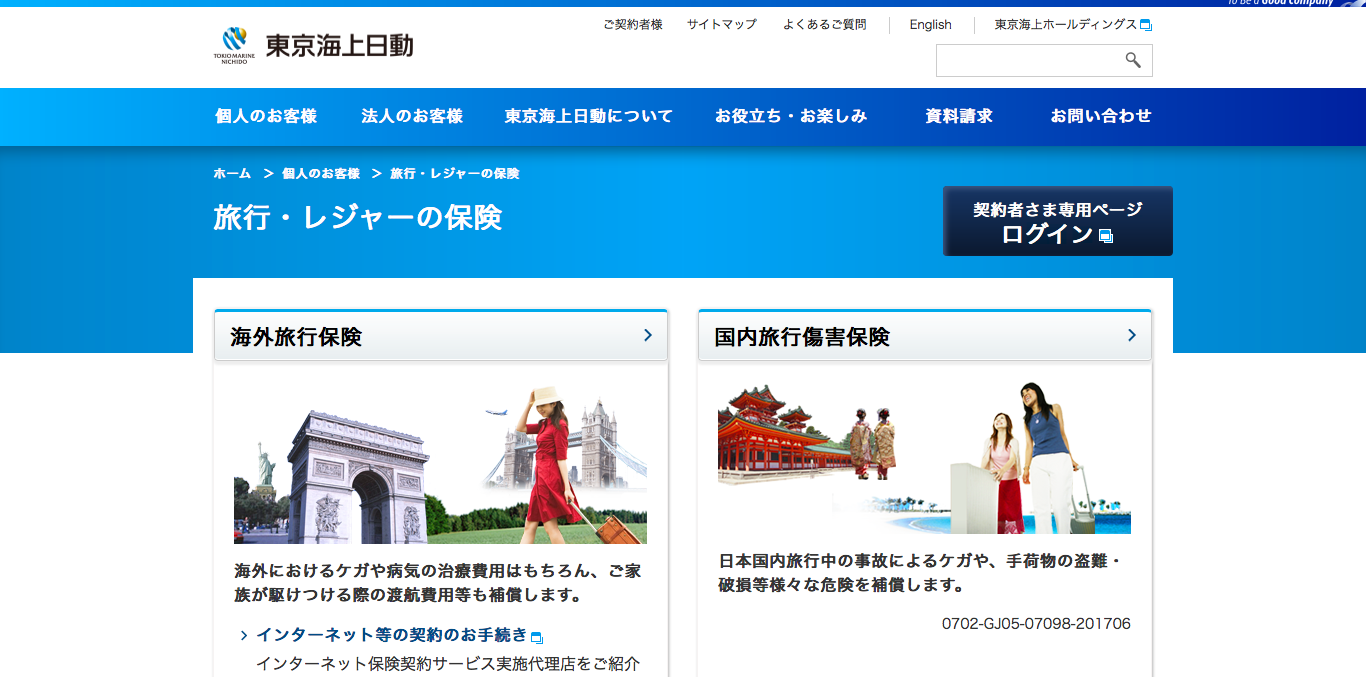Open the 東京海上日動について menu

pos(589,116)
